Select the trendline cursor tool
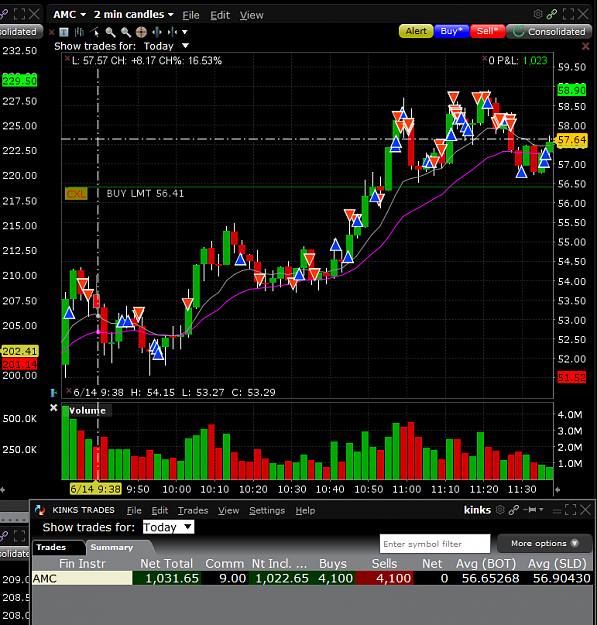The height and width of the screenshot is (625, 597). pos(95,32)
